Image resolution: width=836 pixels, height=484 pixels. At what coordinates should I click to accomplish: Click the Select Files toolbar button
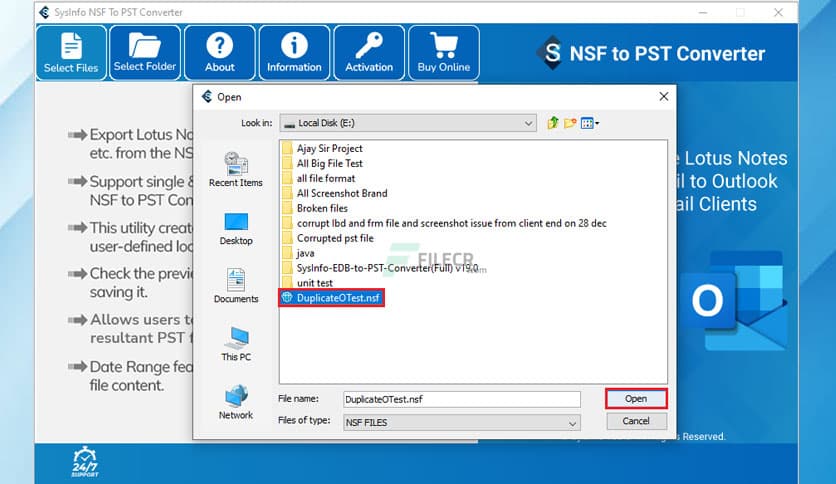pos(71,53)
